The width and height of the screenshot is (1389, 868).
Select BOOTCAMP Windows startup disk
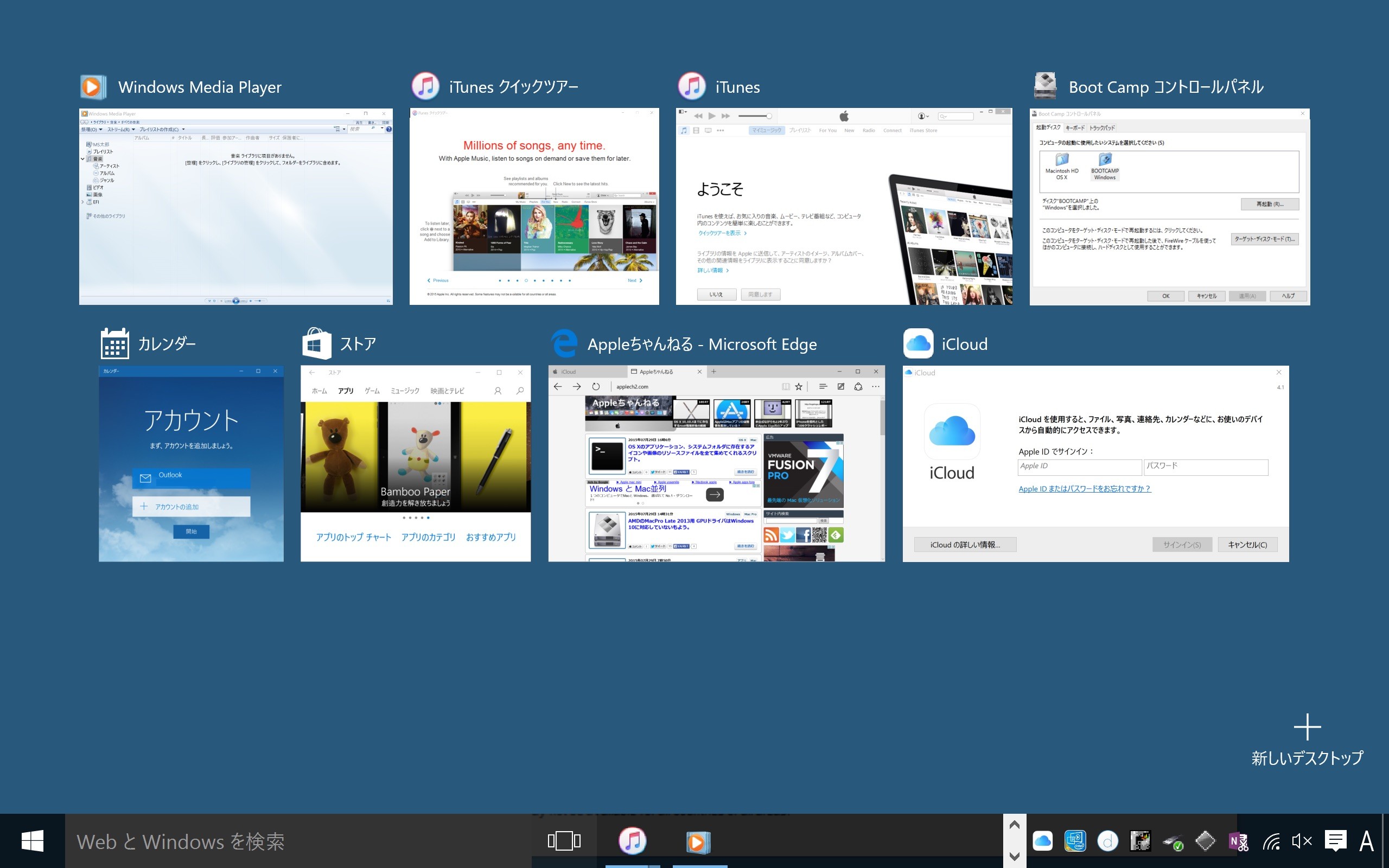click(1104, 166)
